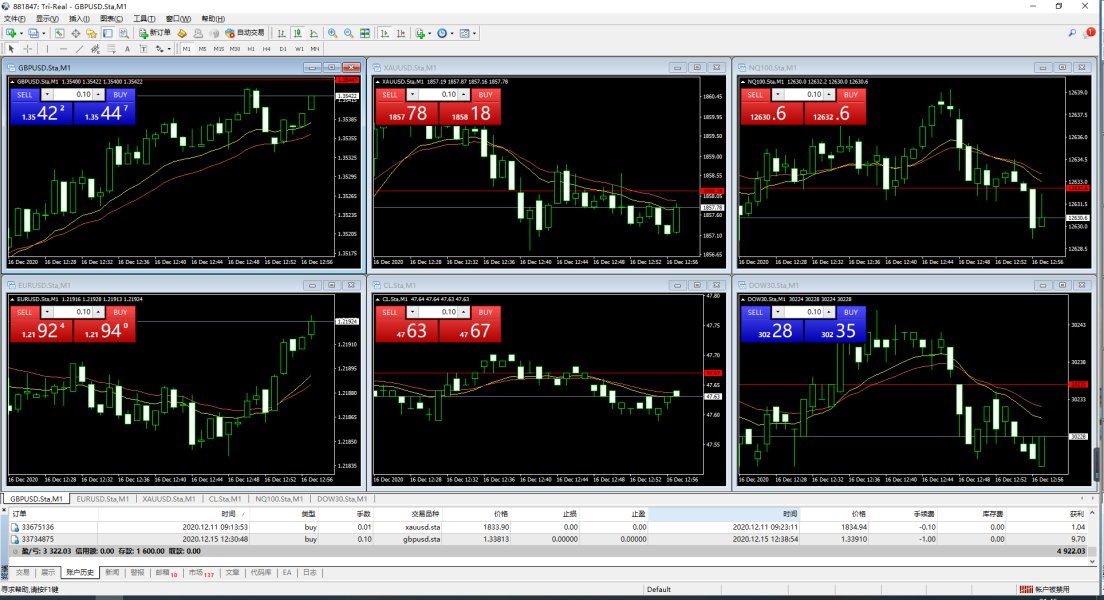This screenshot has width=1104, height=600.
Task: Open the MetaEditor yellow diamond icon
Action: pyautogui.click(x=182, y=33)
